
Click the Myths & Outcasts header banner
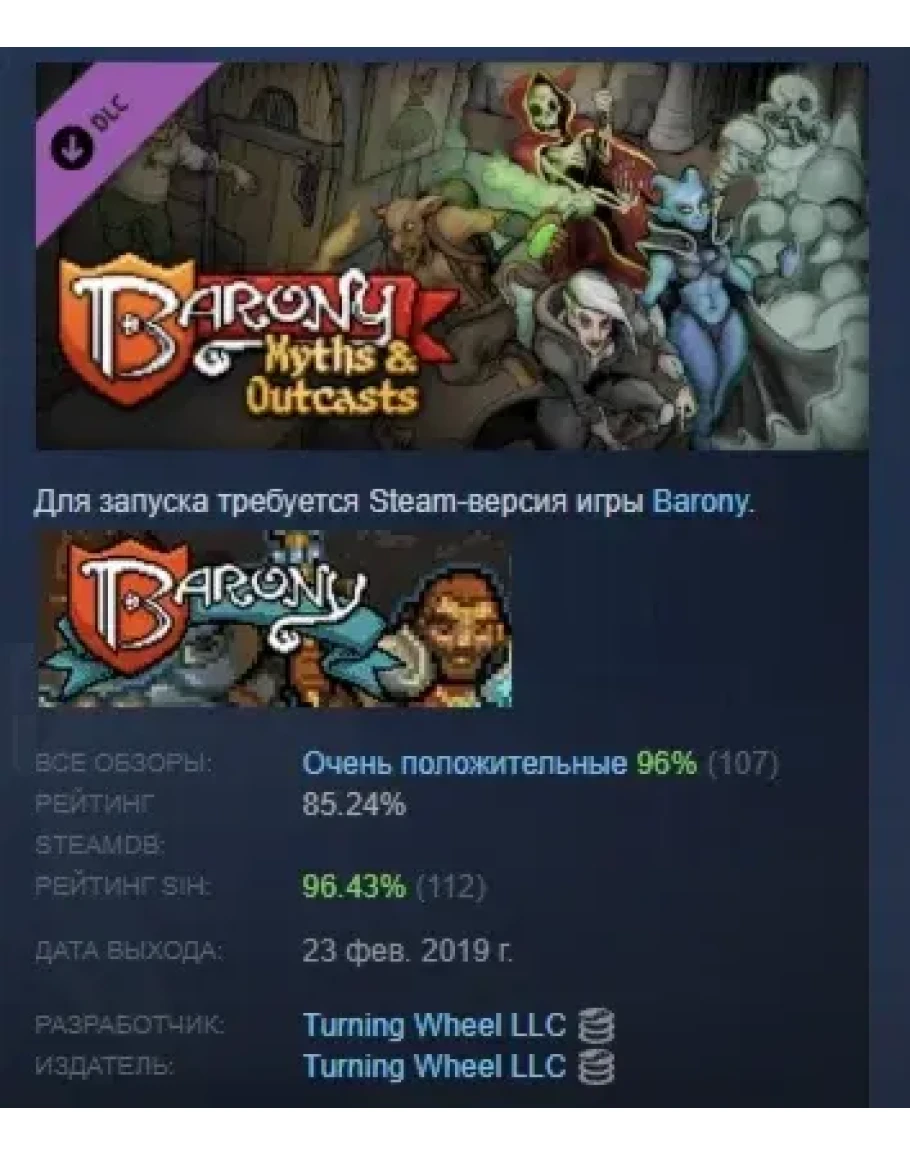point(452,256)
